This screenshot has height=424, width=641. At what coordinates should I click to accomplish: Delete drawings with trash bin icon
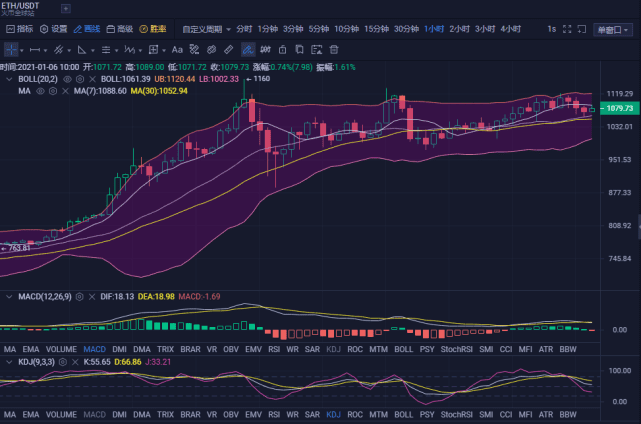tap(334, 50)
